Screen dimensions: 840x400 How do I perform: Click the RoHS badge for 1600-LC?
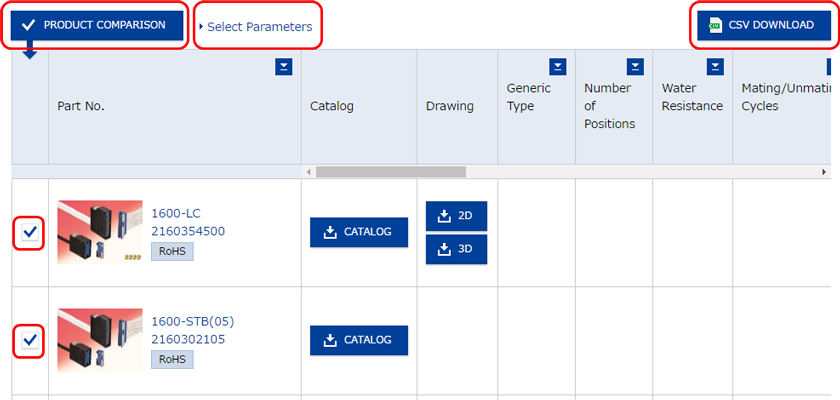coord(172,251)
